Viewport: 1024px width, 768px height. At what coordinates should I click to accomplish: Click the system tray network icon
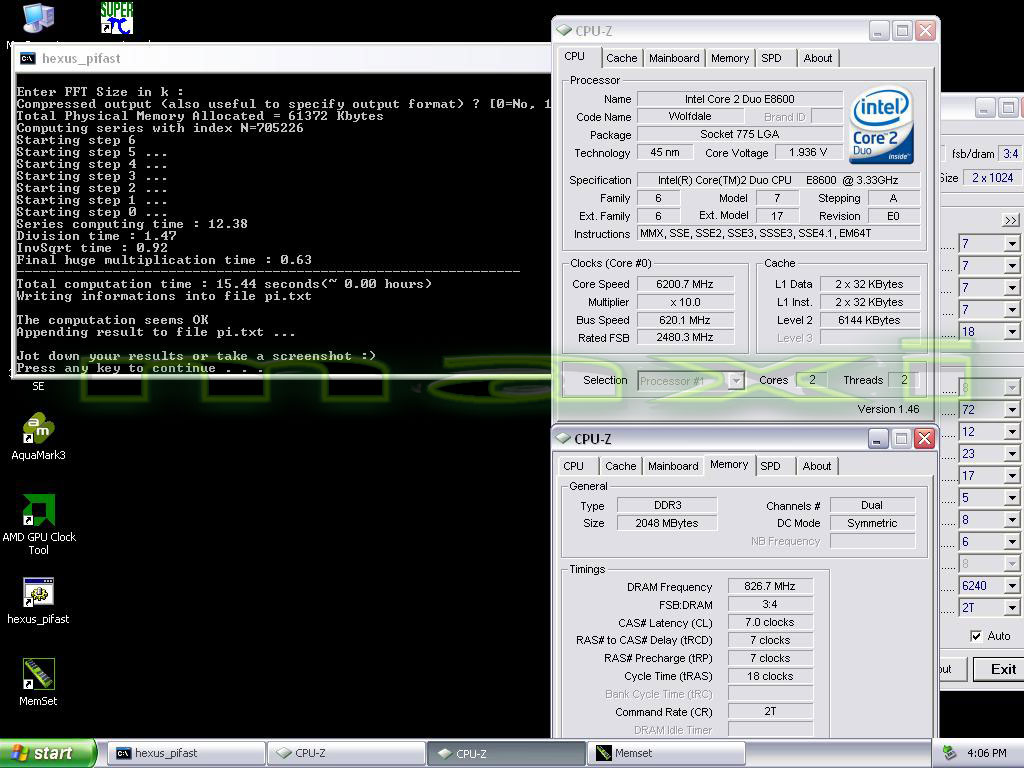950,753
